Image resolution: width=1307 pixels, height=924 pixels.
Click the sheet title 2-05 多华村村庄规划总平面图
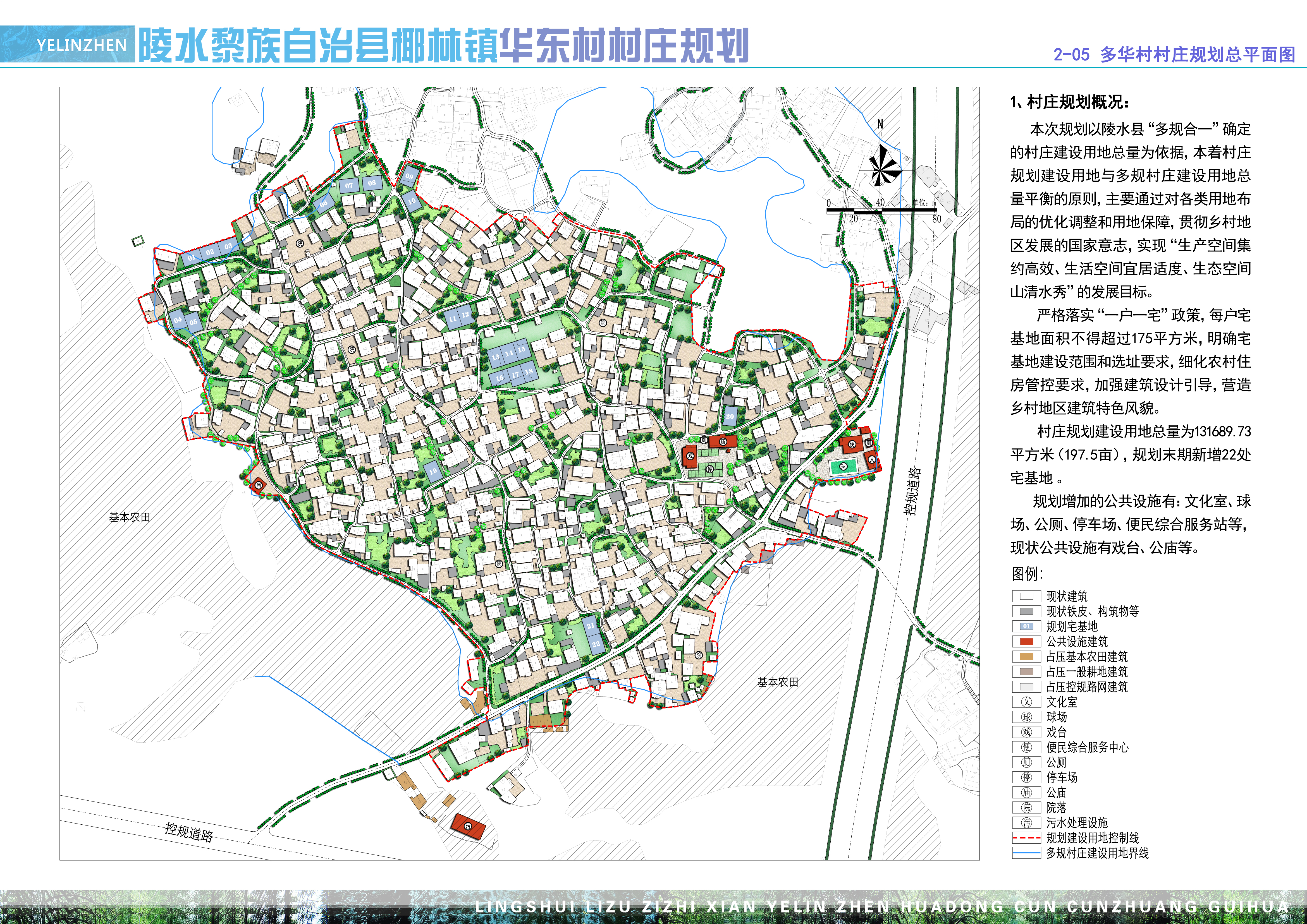pyautogui.click(x=1174, y=55)
